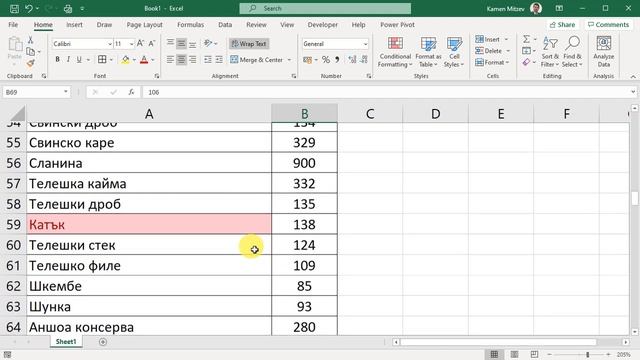Image resolution: width=640 pixels, height=360 pixels.
Task: Click the Cut scissors icon
Action: click(30, 40)
